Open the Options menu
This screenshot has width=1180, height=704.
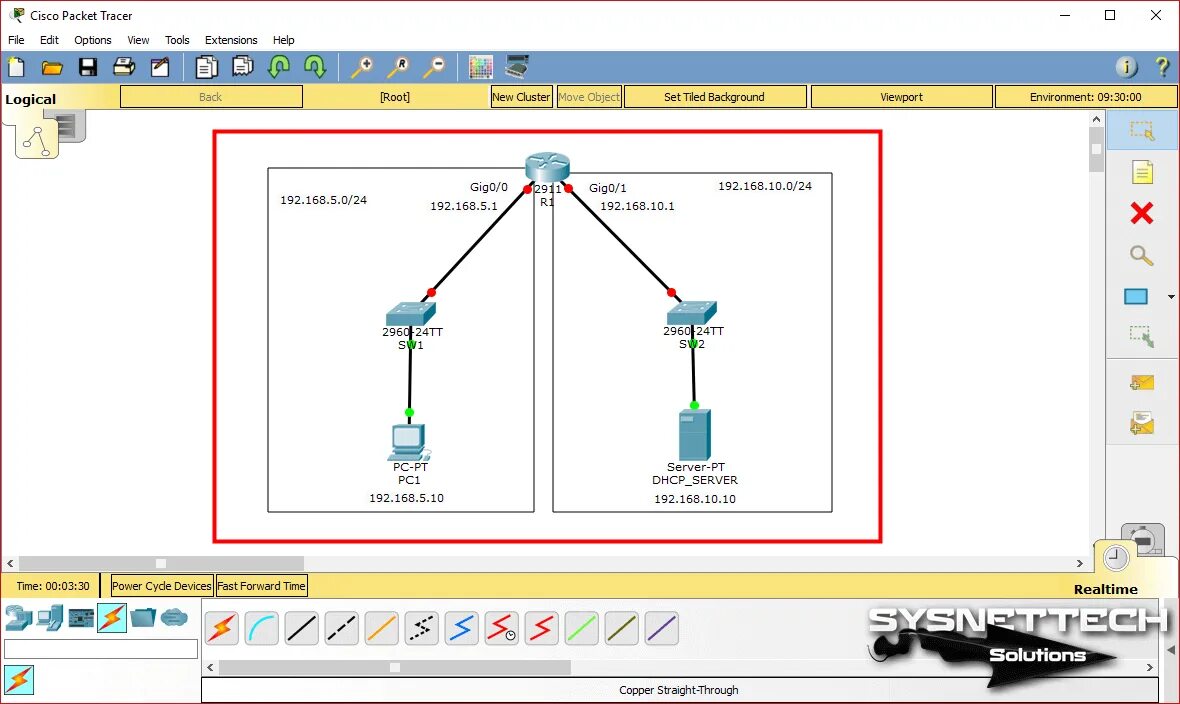(x=93, y=40)
